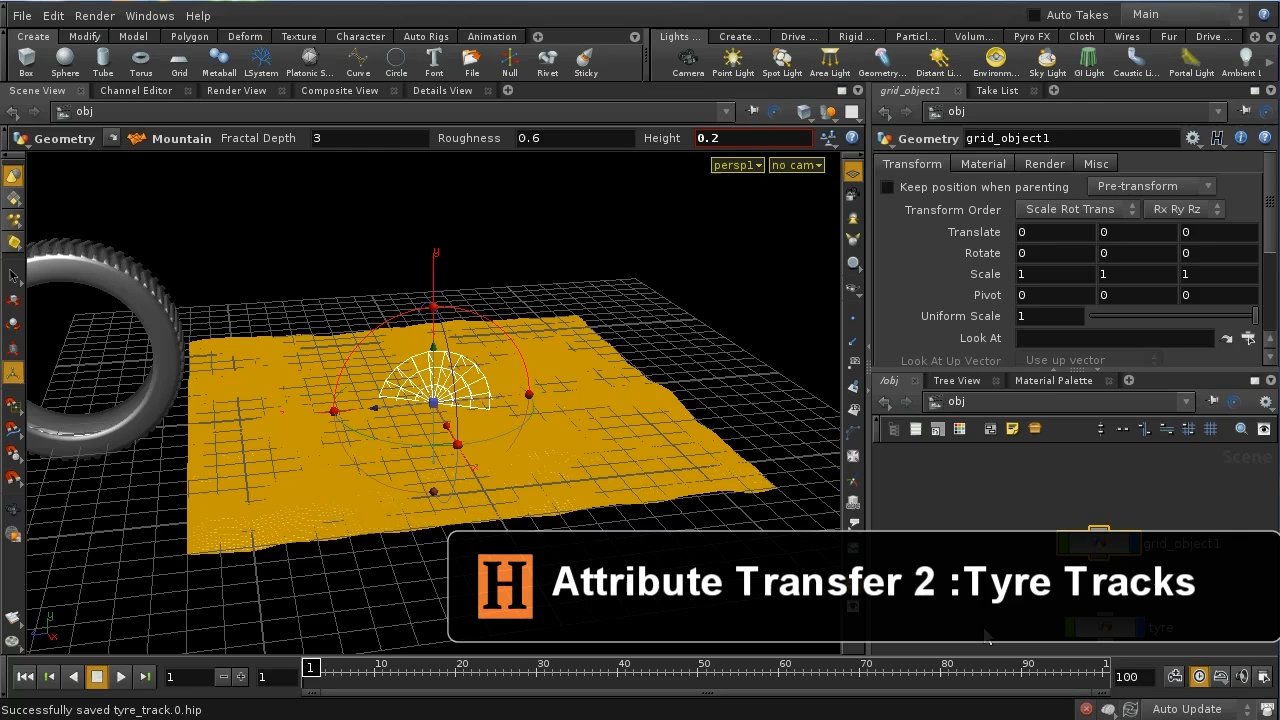
Task: Select the Box shelf tool
Action: coord(25,60)
